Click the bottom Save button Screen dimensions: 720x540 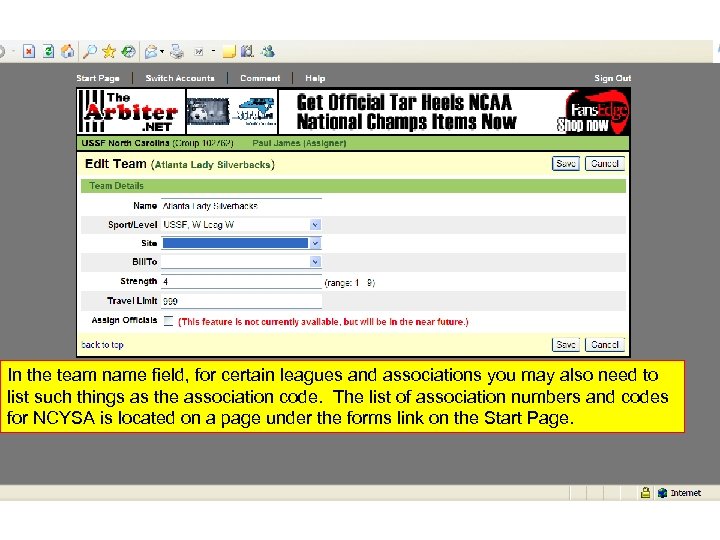pos(566,344)
